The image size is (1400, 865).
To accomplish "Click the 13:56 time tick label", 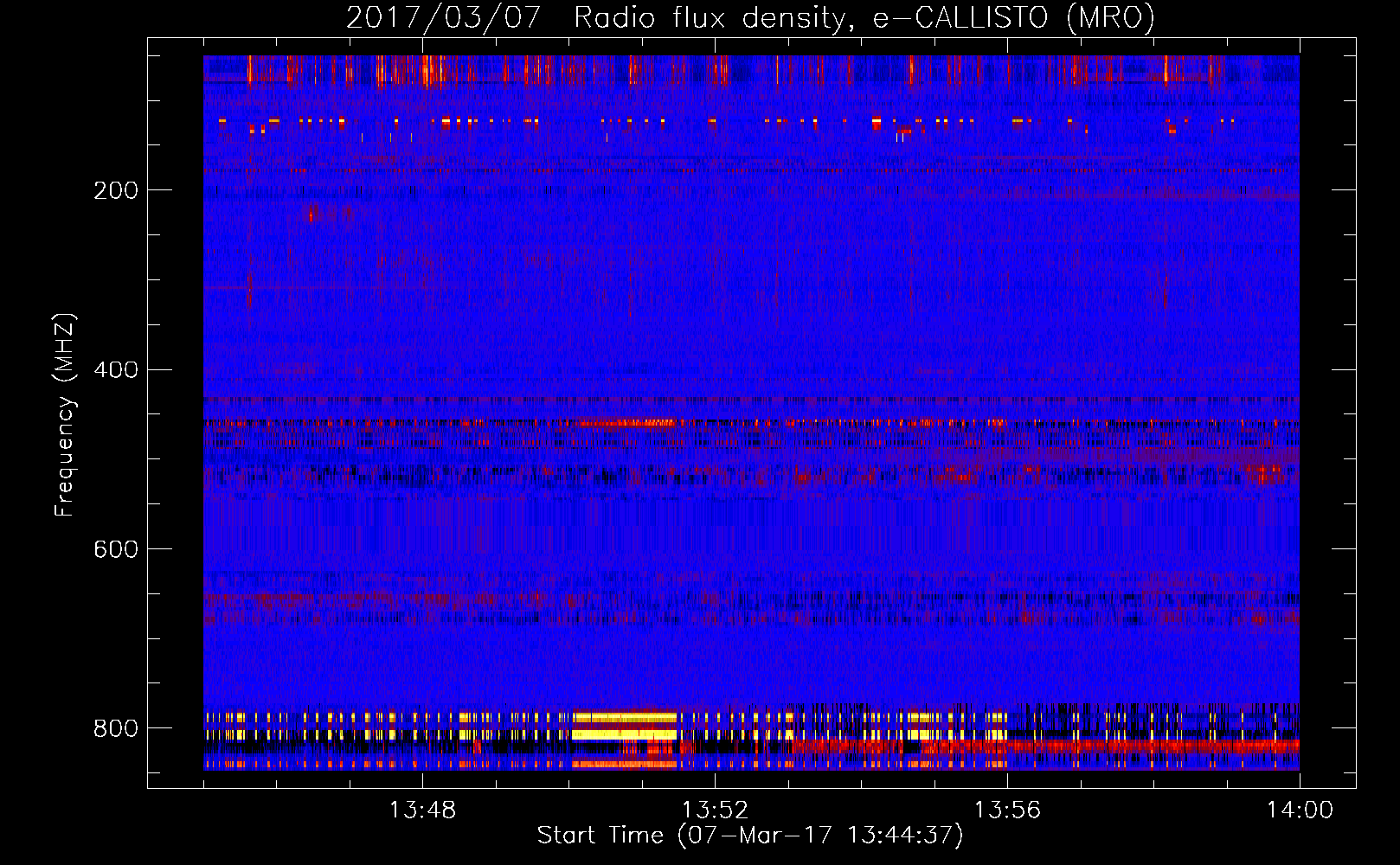I will click(x=1007, y=811).
